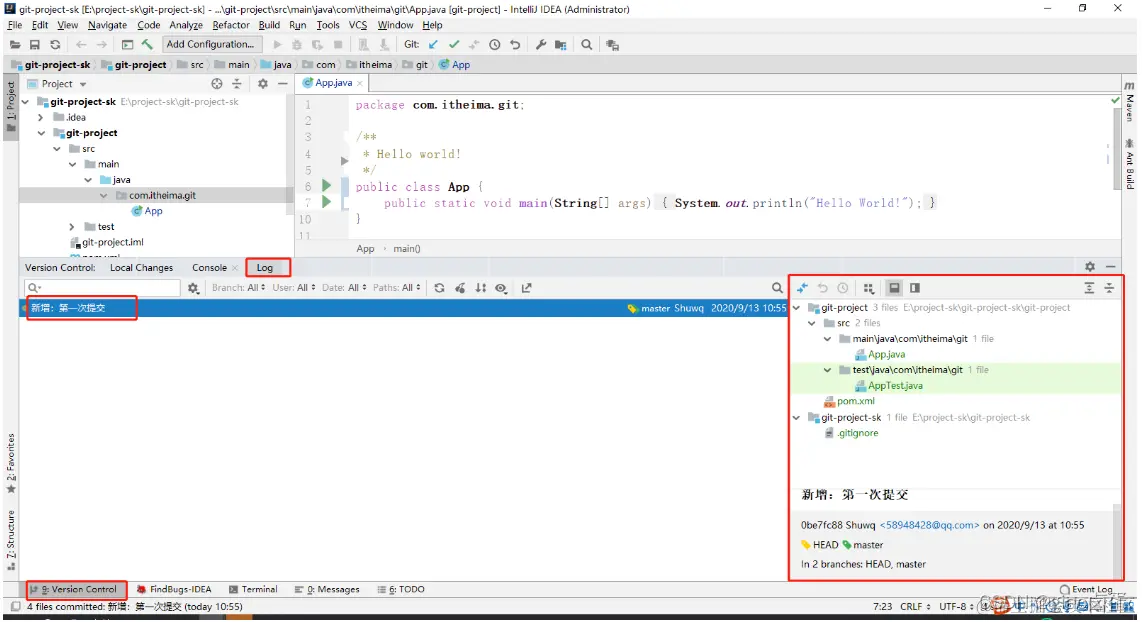Open Settings via the wrench icon
The image size is (1142, 622).
(540, 44)
